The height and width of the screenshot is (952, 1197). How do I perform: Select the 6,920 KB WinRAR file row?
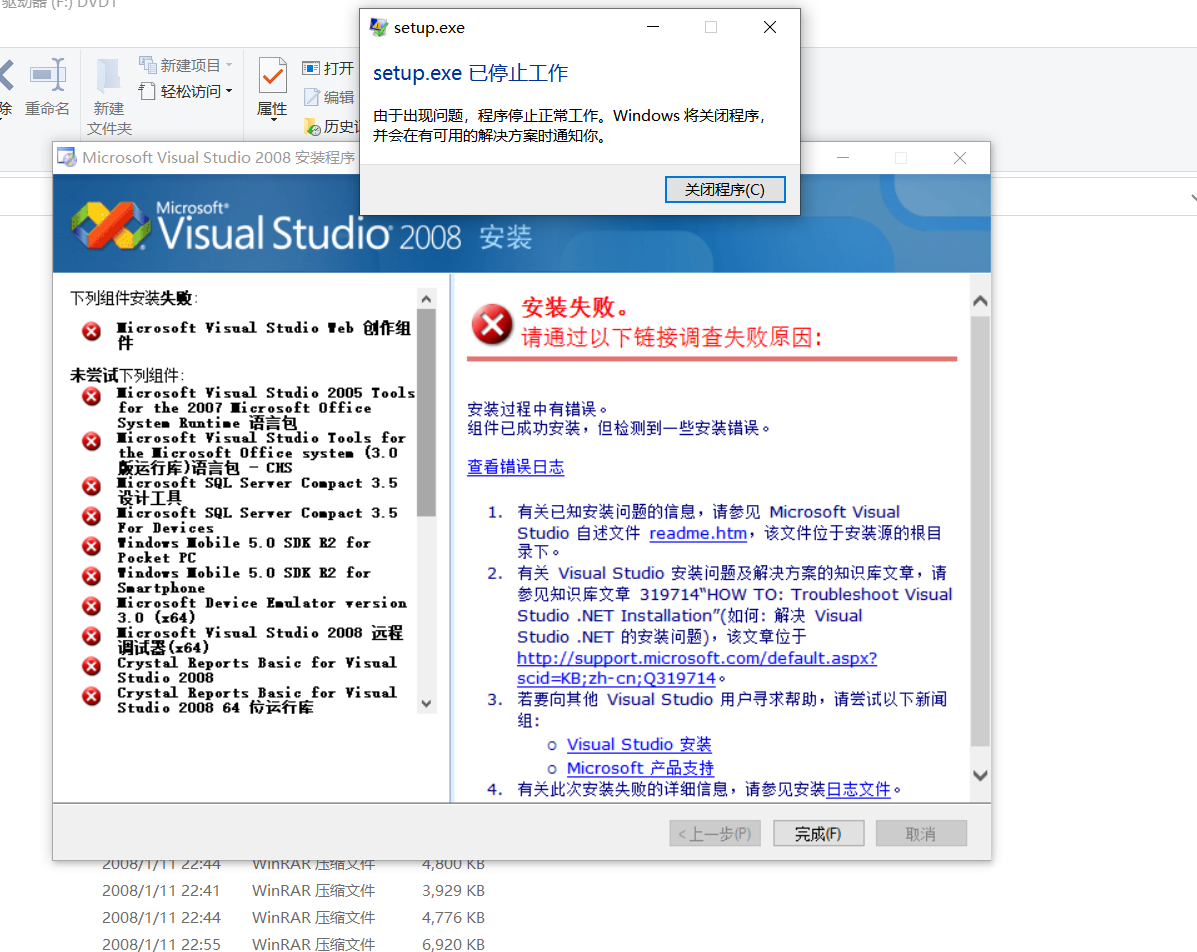[x=293, y=944]
